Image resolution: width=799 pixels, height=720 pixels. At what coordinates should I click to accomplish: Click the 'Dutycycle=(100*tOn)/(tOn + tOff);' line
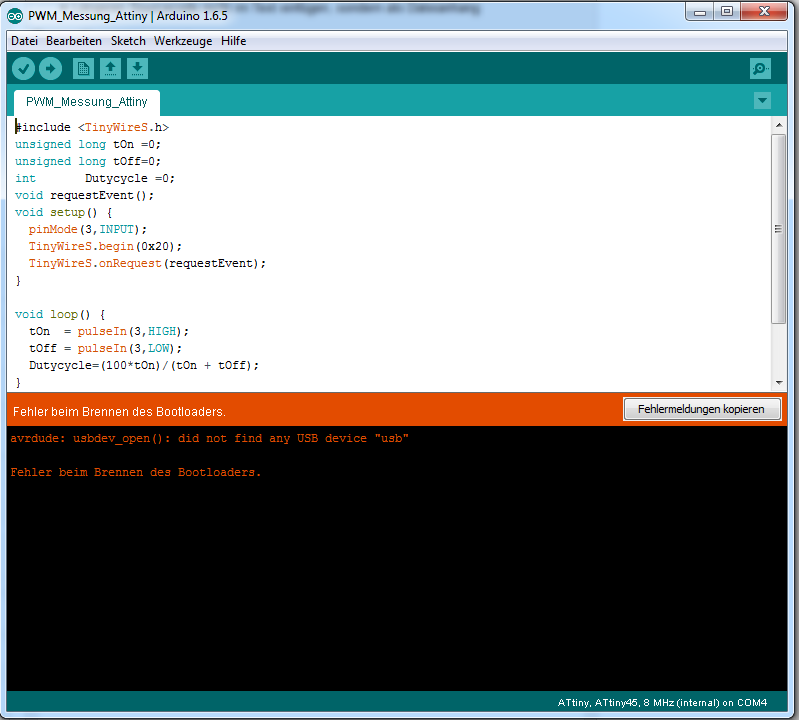[x=144, y=365]
